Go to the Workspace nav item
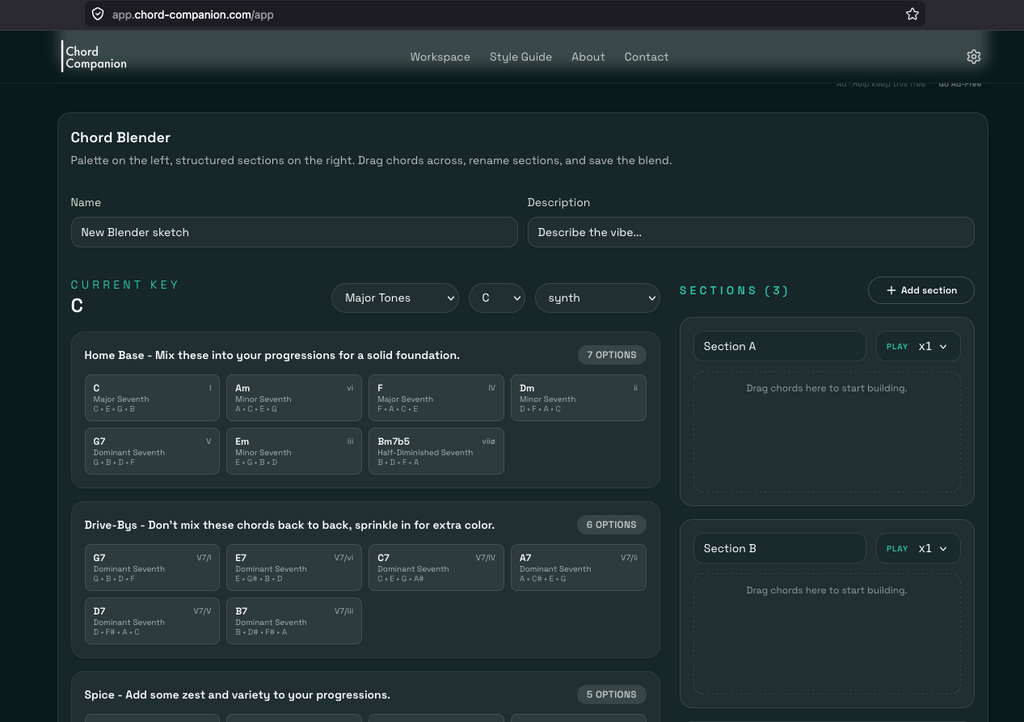The height and width of the screenshot is (722, 1024). click(440, 57)
